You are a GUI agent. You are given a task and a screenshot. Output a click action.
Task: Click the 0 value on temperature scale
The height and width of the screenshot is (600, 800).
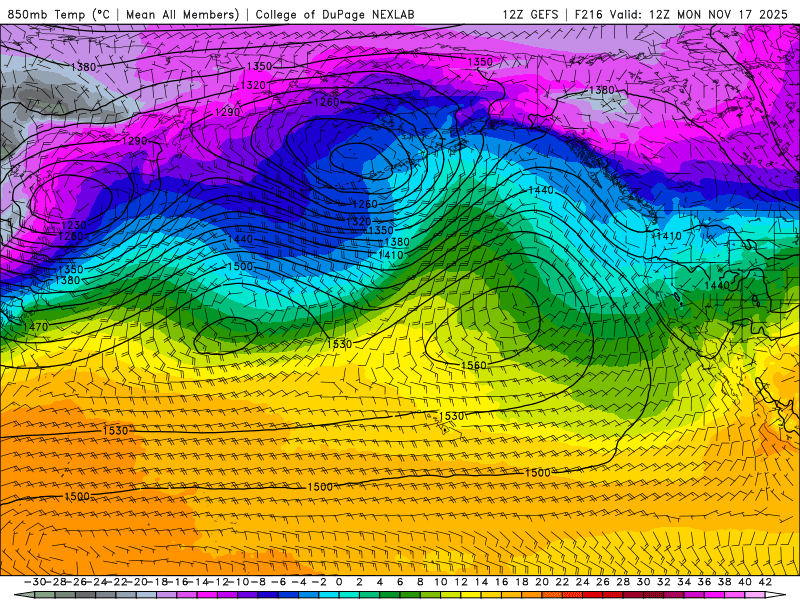(x=339, y=582)
